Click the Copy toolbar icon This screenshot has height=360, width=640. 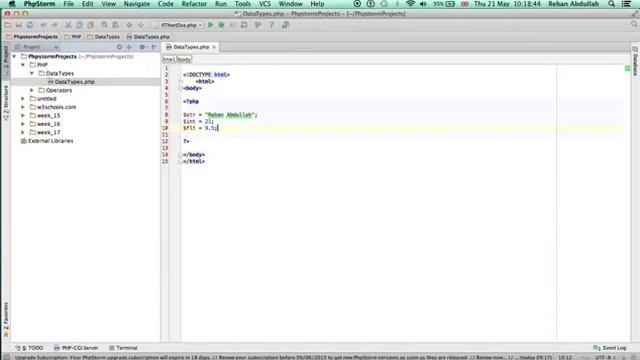pos(79,25)
